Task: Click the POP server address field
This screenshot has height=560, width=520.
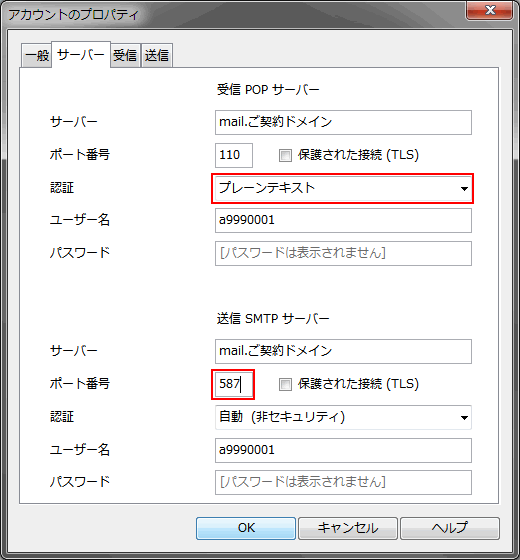Action: (343, 122)
